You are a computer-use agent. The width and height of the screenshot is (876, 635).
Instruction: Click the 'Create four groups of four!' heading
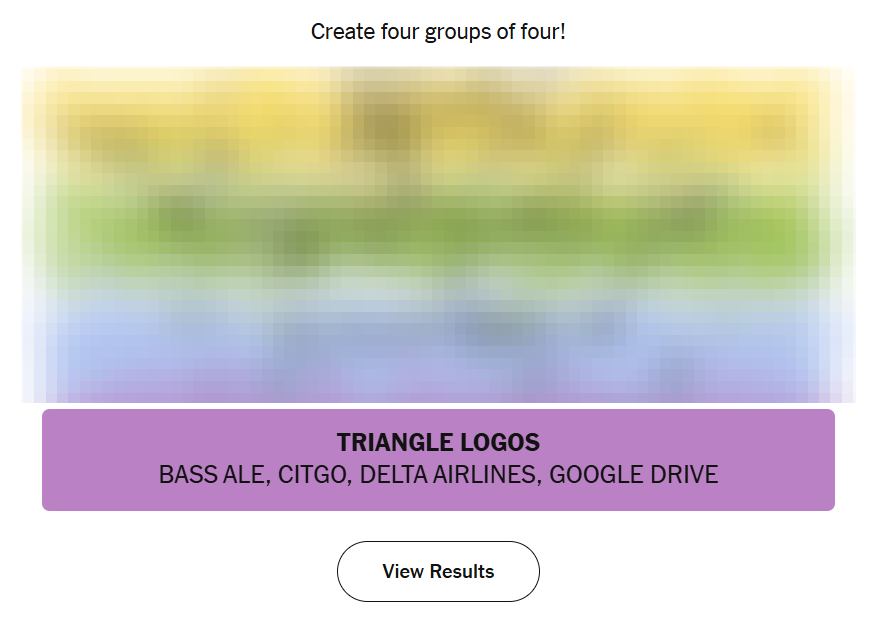(438, 32)
